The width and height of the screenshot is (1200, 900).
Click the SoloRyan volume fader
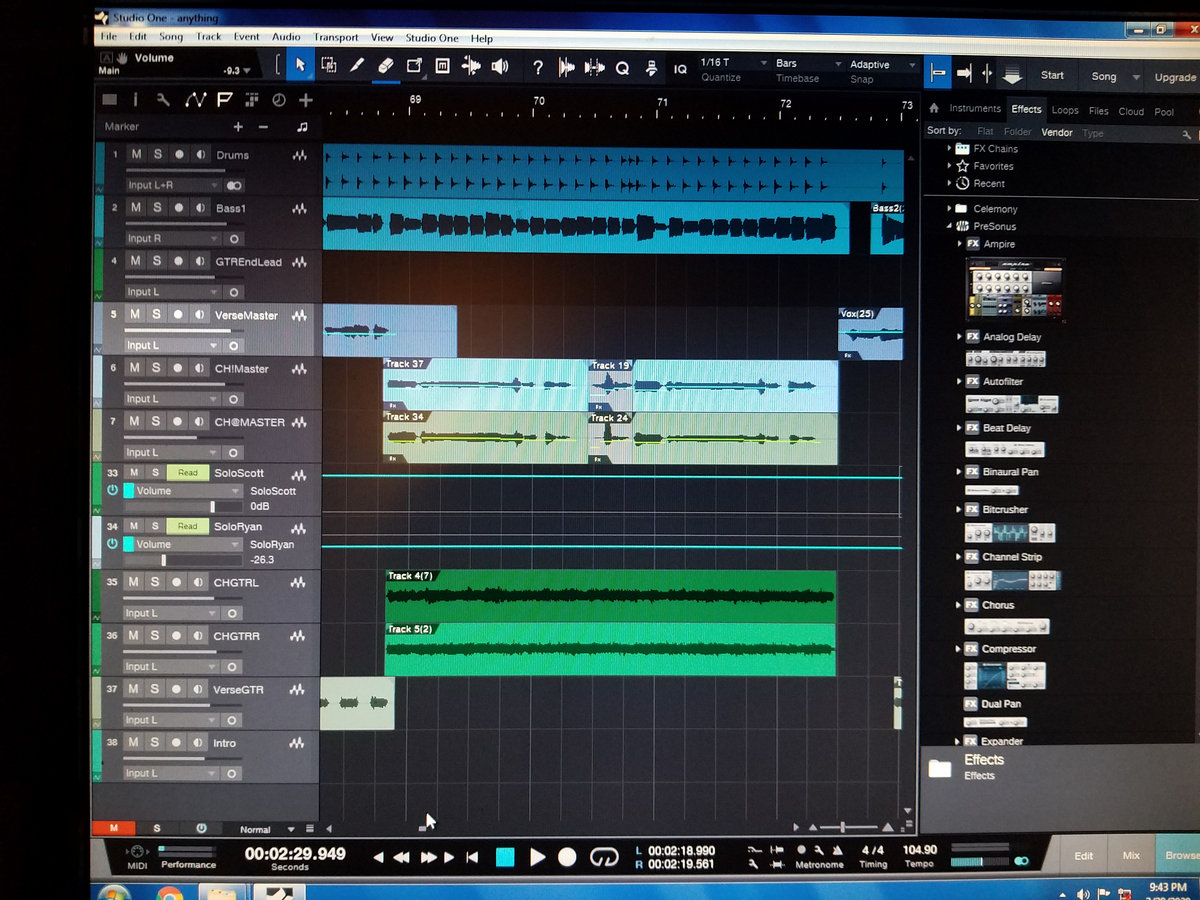click(164, 560)
